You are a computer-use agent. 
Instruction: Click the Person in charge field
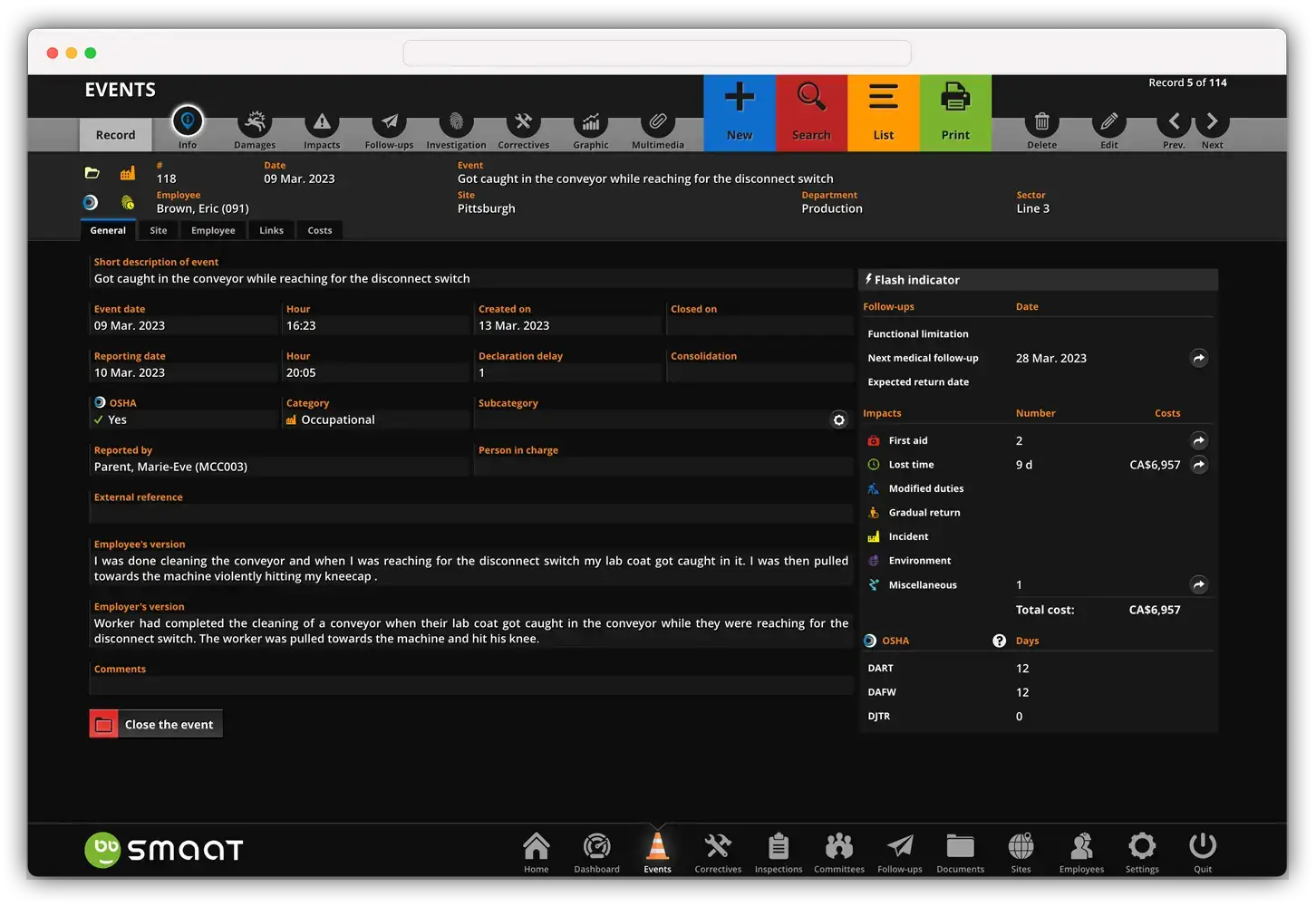point(663,467)
